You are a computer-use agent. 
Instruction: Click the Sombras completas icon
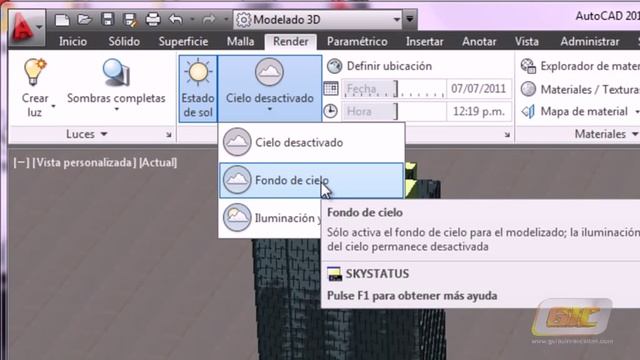pyautogui.click(x=116, y=72)
